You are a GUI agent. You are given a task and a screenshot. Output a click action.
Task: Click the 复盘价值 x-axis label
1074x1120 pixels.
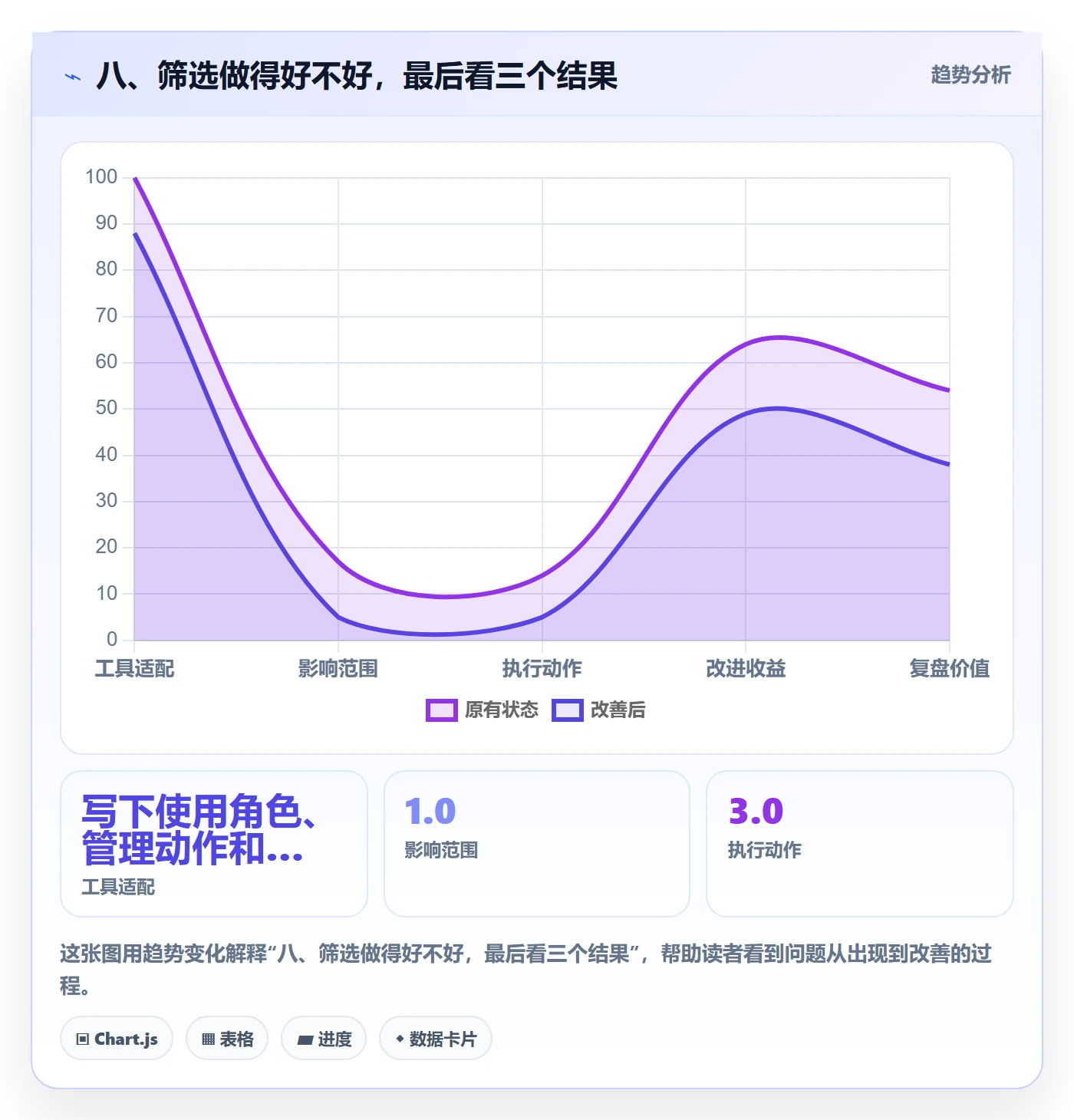pyautogui.click(x=950, y=669)
